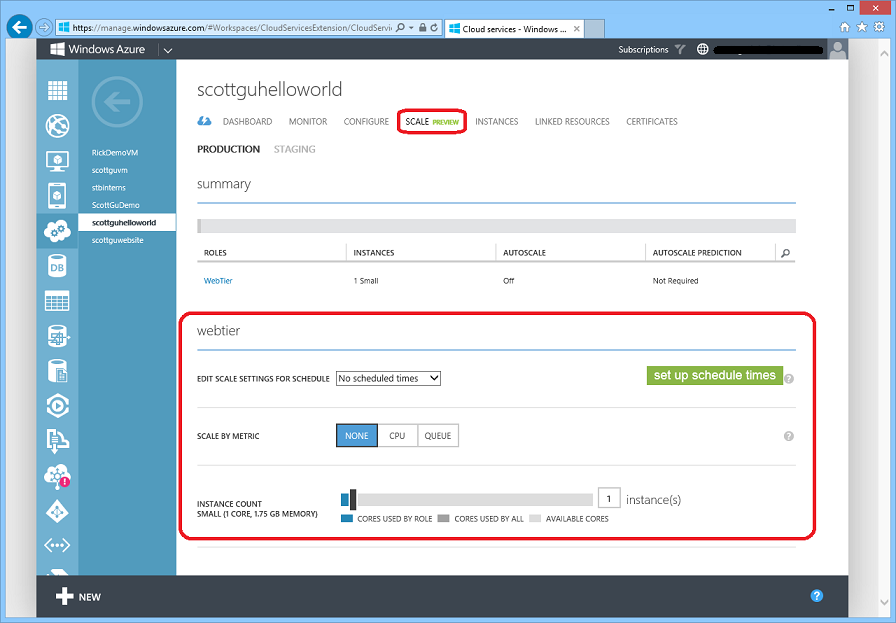Viewport: 896px width, 623px height.
Task: Open the CONFIGURE tab
Action: [366, 122]
